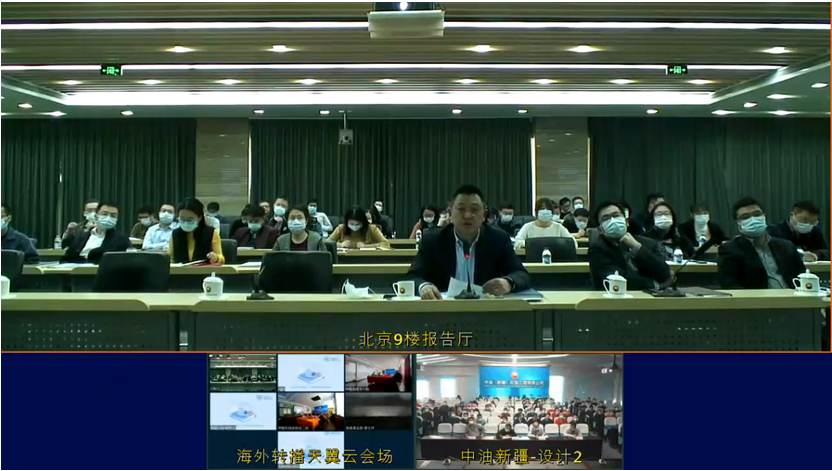Select top-right red-table room tile in mosaic
This screenshot has height=471, width=832.
[378, 372]
